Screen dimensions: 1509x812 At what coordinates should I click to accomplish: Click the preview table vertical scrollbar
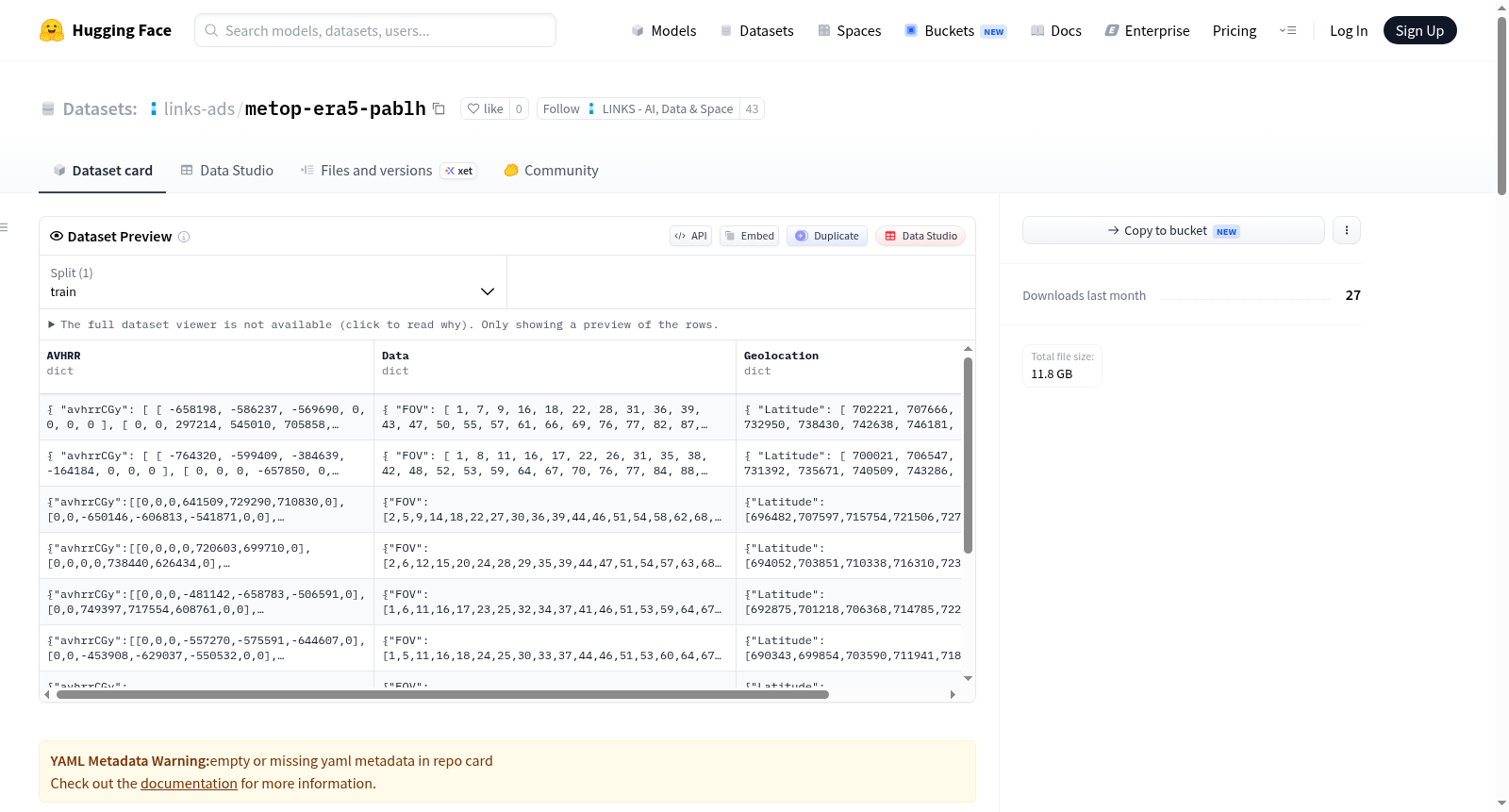(x=968, y=456)
